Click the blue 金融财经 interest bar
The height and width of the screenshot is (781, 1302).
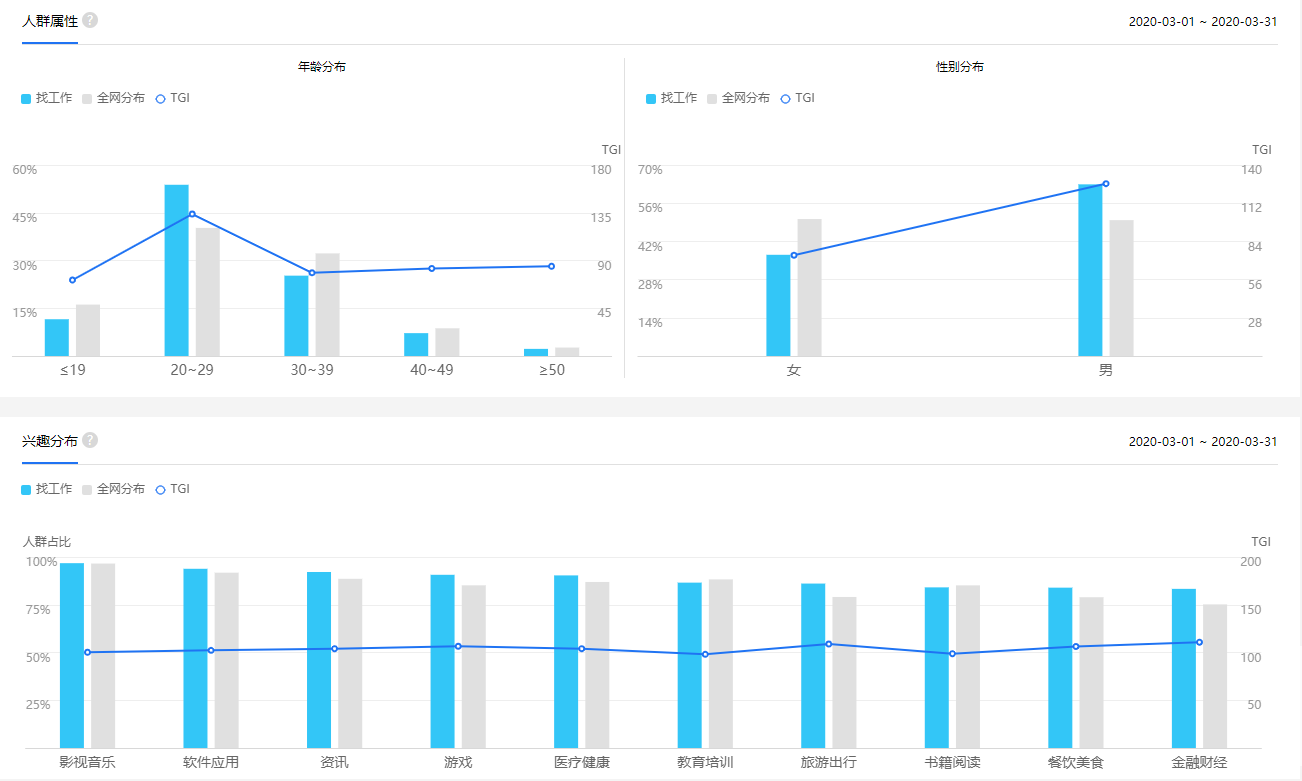1184,668
